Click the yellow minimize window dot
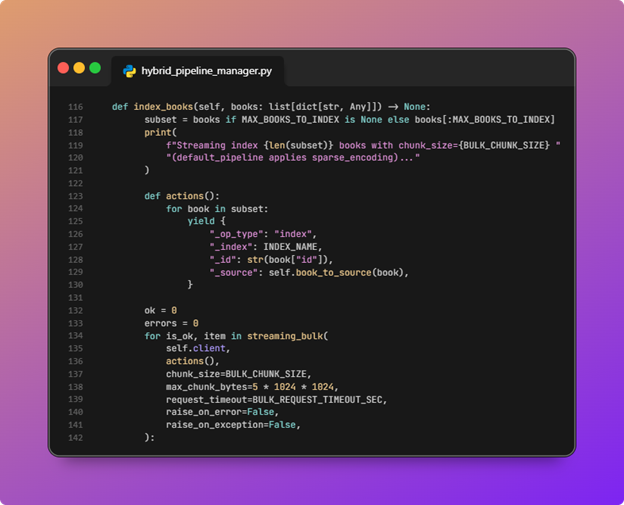Viewport: 624px width, 505px height. pyautogui.click(x=79, y=68)
